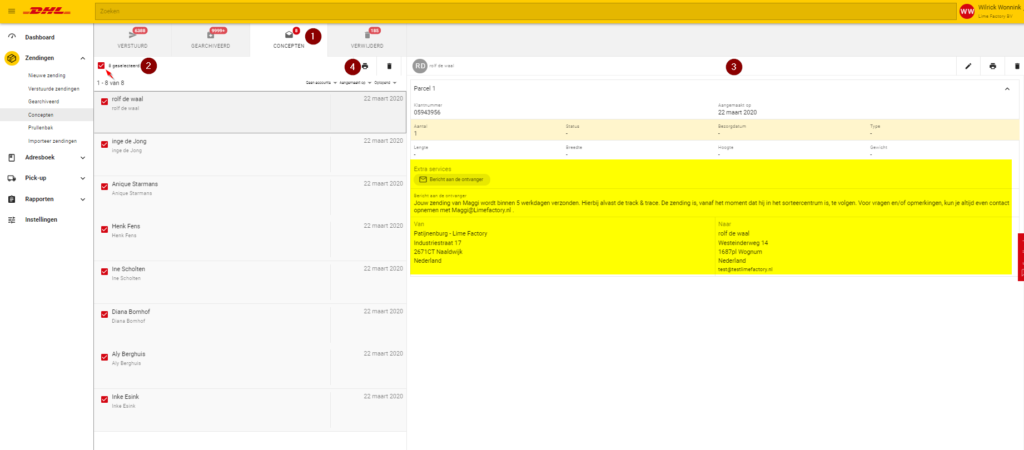Image resolution: width=1024 pixels, height=450 pixels.
Task: Uncheck the inge de Jong shipment
Action: coord(105,144)
